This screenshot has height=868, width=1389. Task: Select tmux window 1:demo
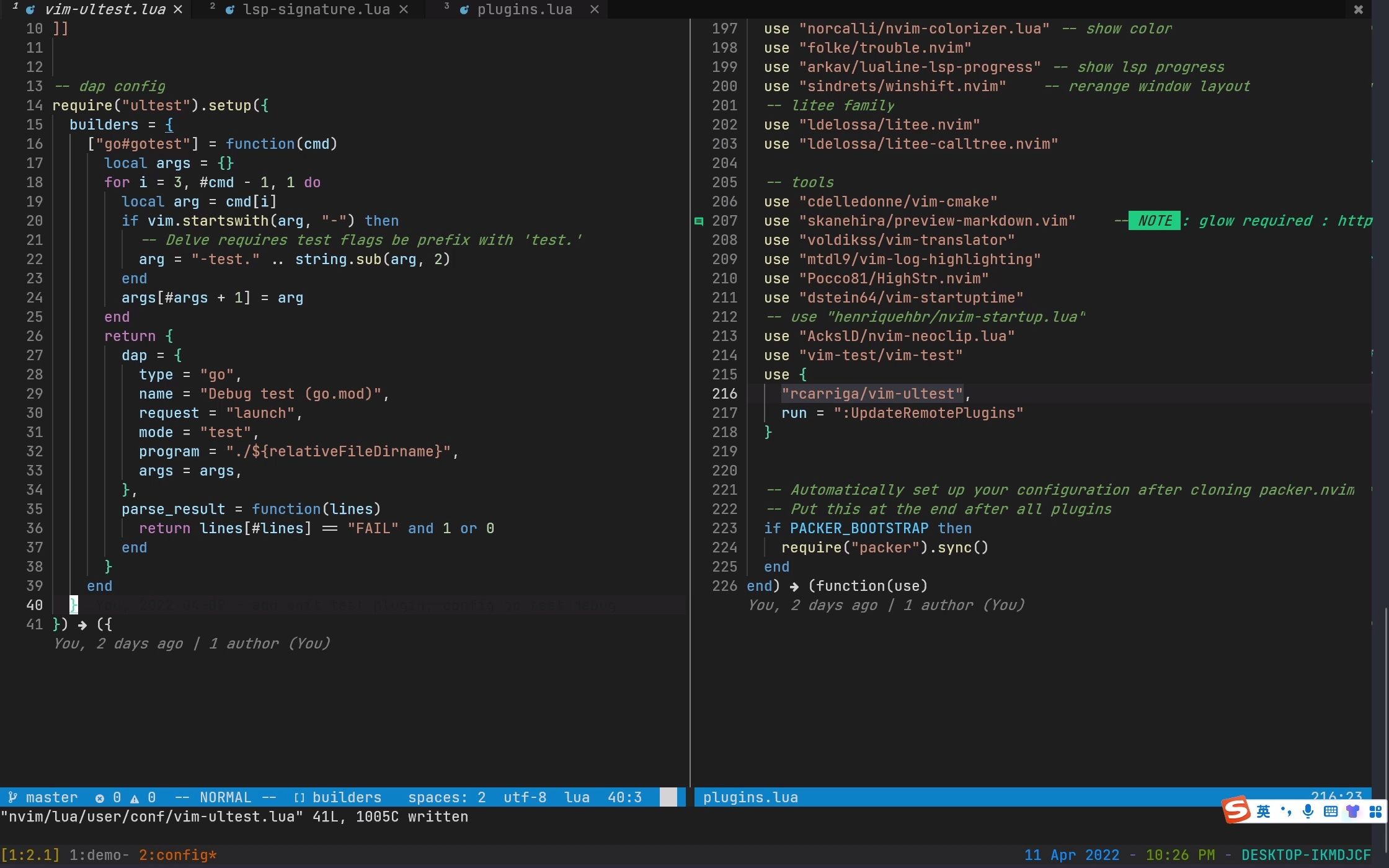(99, 855)
